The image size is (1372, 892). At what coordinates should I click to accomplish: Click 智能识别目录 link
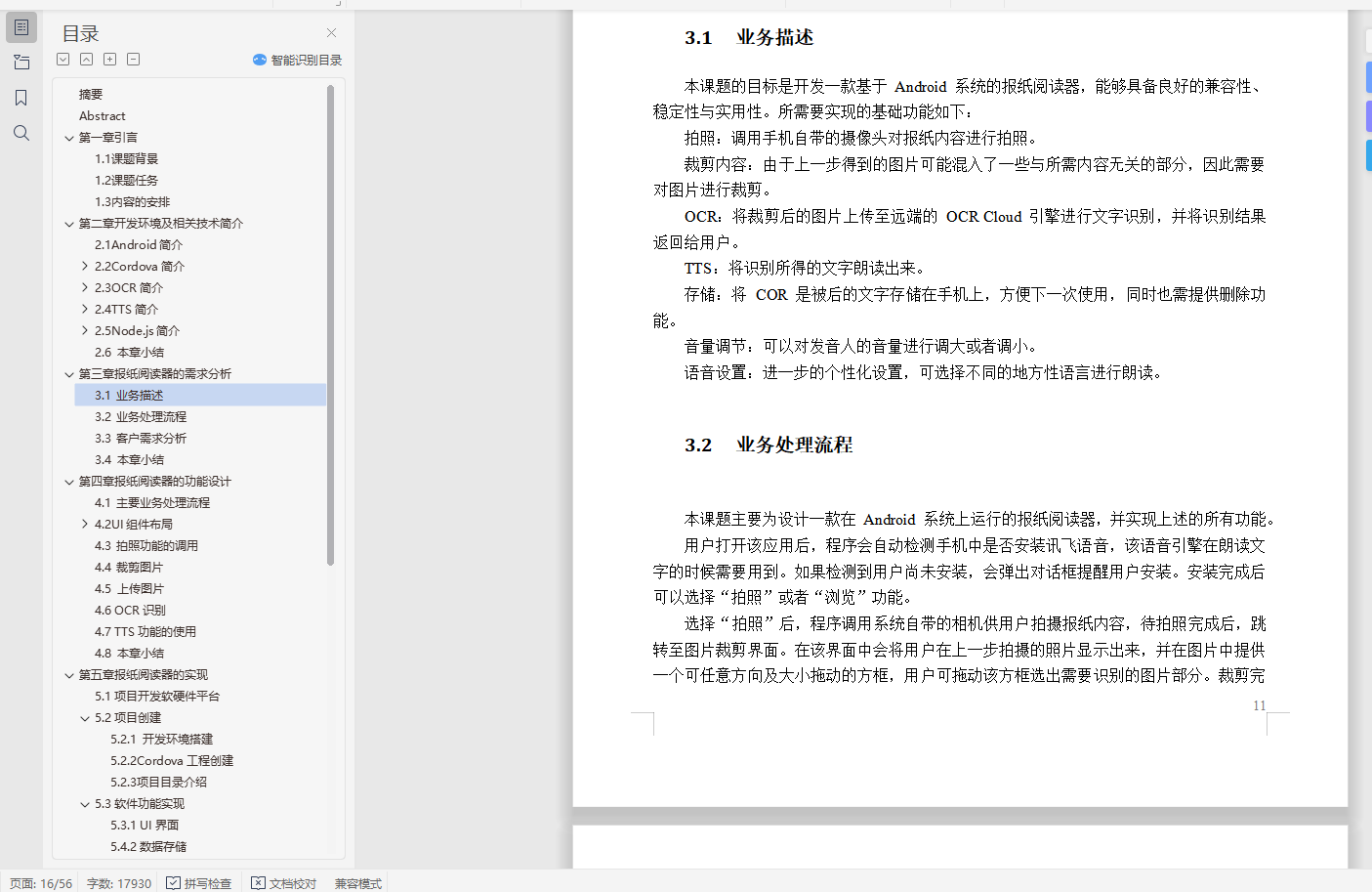(298, 60)
